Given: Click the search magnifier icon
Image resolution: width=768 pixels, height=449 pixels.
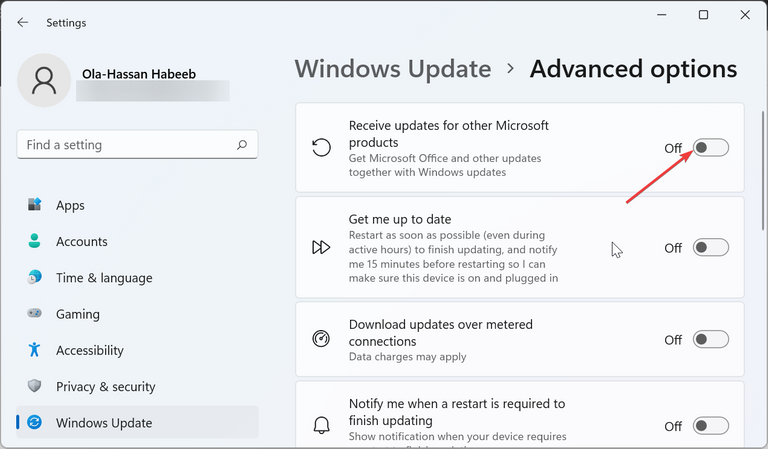Looking at the screenshot, I should pos(241,145).
